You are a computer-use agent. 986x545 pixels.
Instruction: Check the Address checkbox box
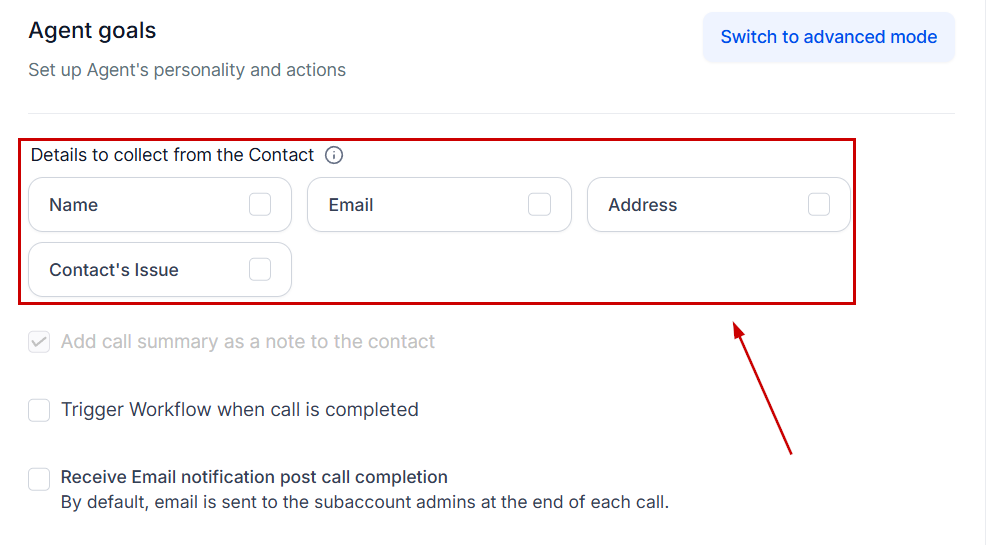[819, 205]
